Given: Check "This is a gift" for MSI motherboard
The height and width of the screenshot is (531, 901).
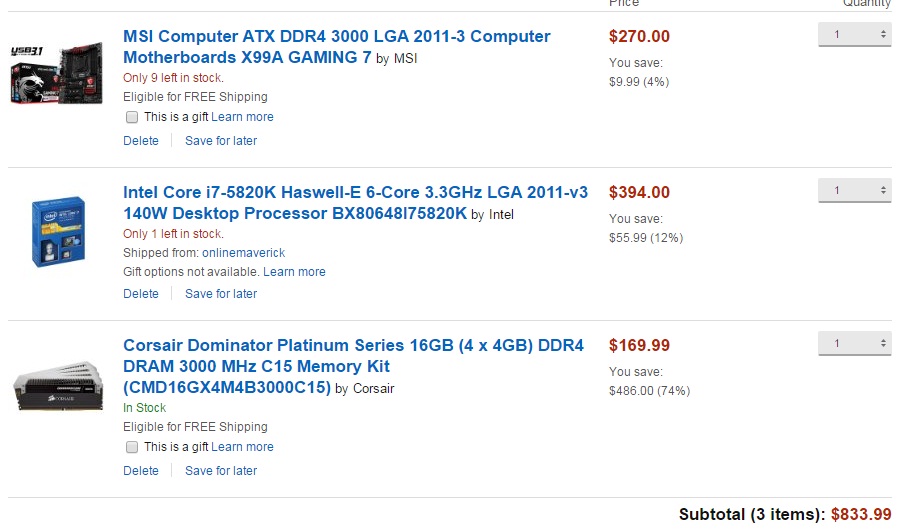Looking at the screenshot, I should (132, 117).
